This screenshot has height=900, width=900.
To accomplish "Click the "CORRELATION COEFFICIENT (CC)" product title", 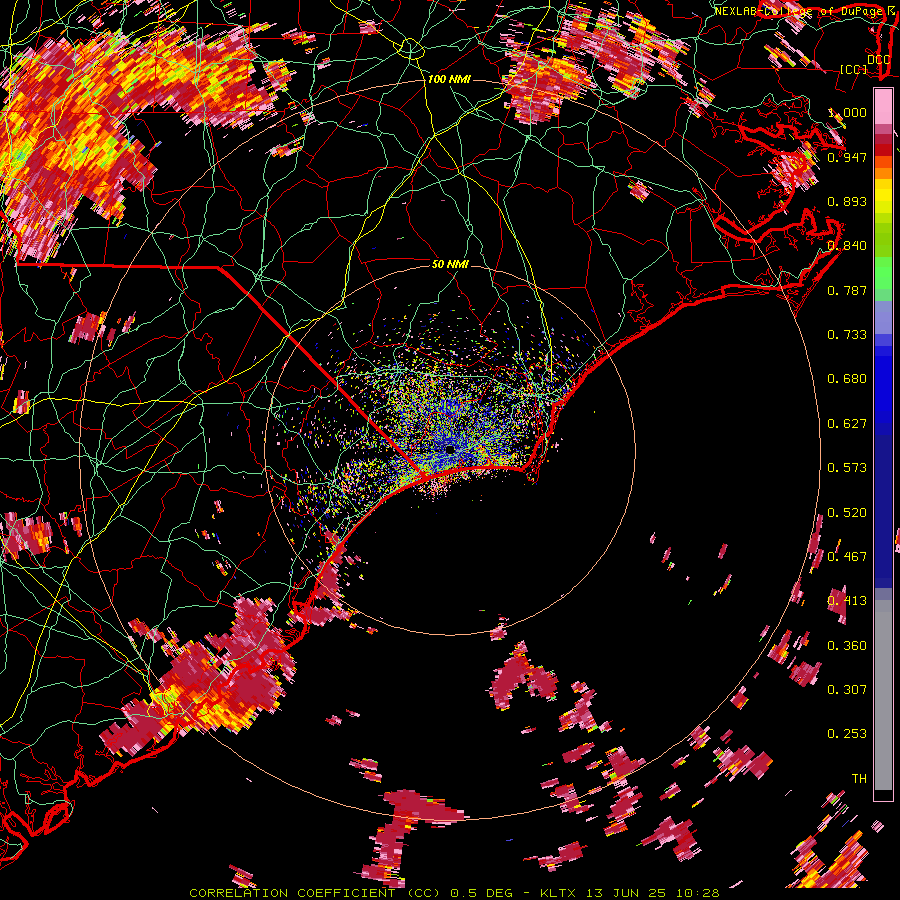I will point(315,893).
